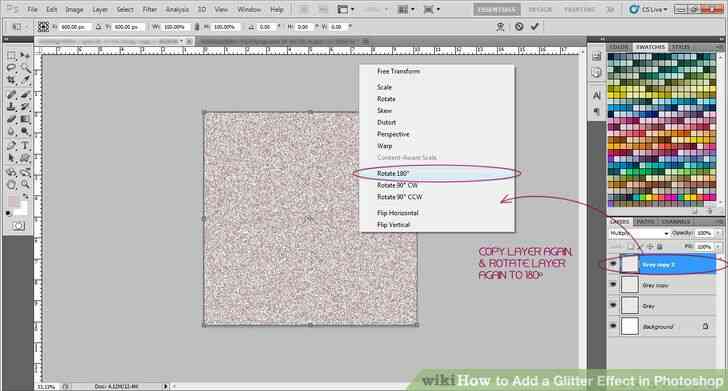Select the Design workspace button
The width and height of the screenshot is (728, 391).
(540, 9)
